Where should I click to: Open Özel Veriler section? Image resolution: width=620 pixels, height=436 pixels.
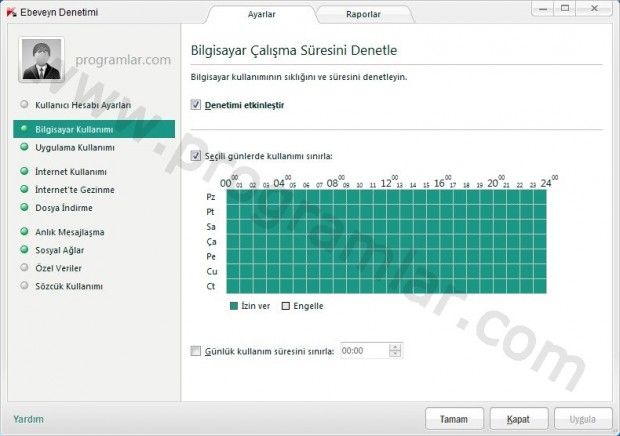pos(59,268)
